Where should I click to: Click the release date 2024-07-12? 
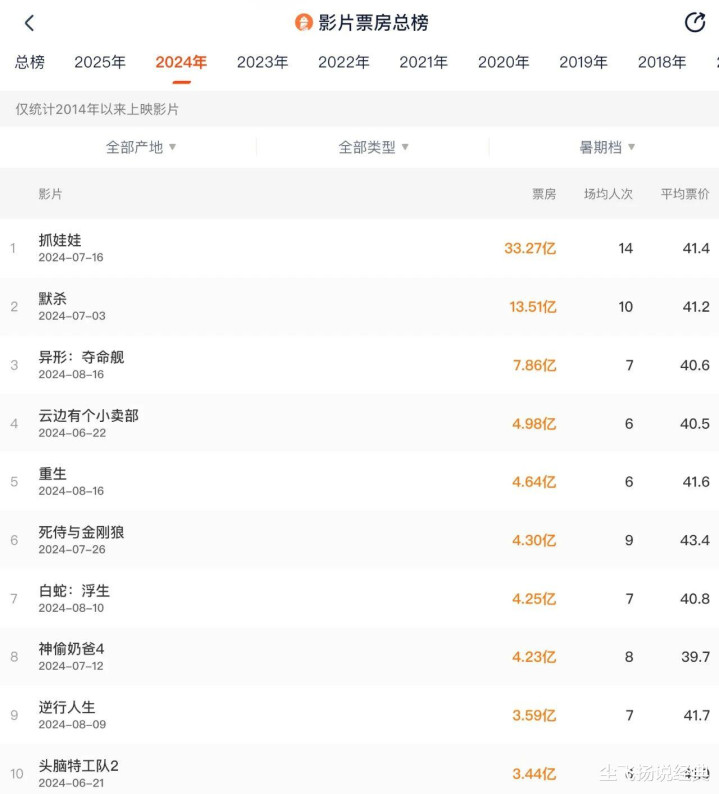[71, 666]
